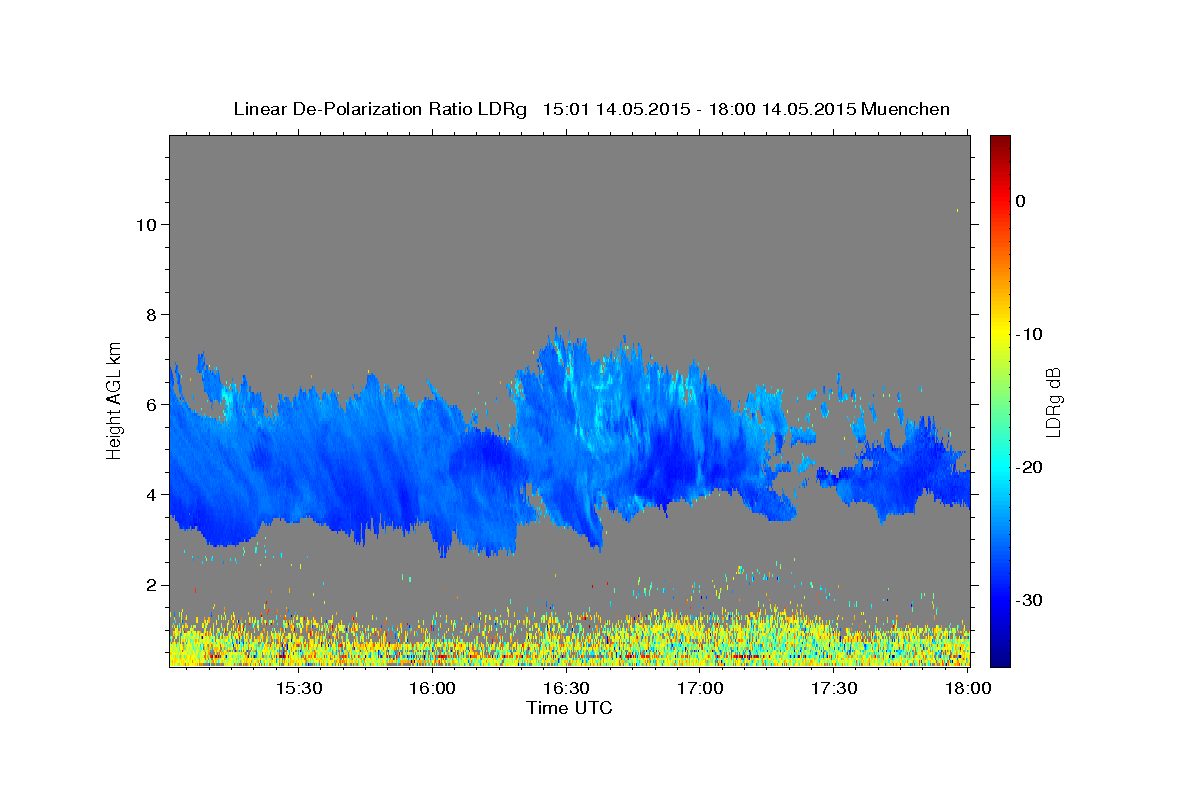Viewport: 1200px width, 800px height.
Task: Click the colorbar label '0'
Action: click(1021, 201)
